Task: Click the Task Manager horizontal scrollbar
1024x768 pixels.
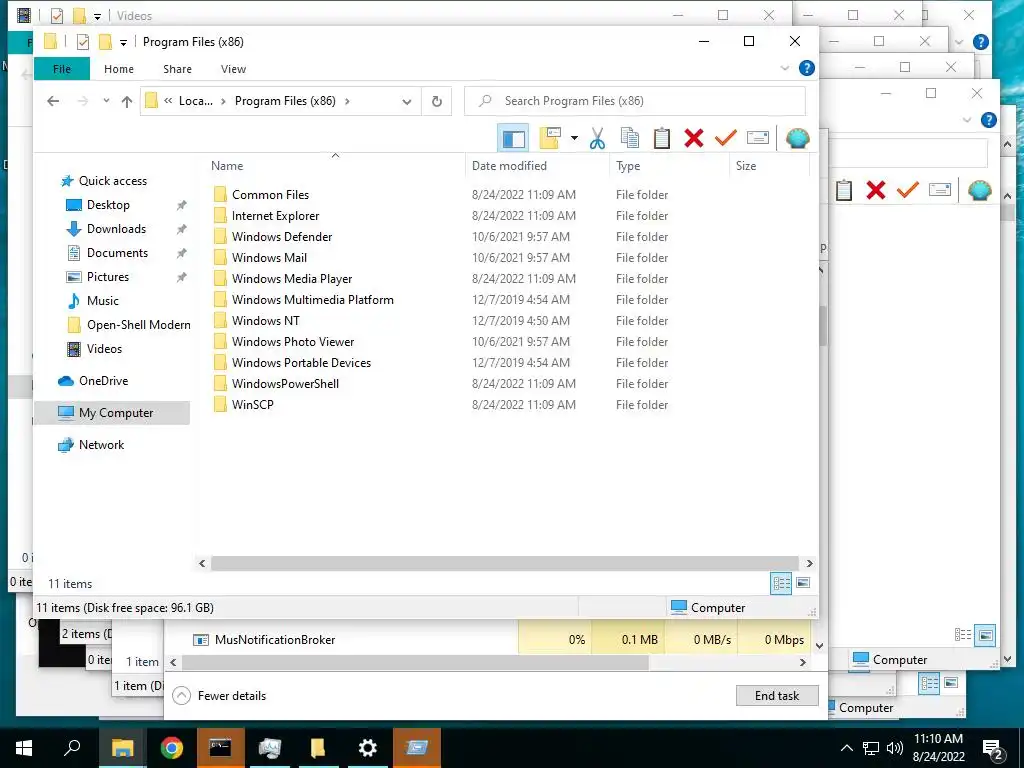Action: point(415,662)
